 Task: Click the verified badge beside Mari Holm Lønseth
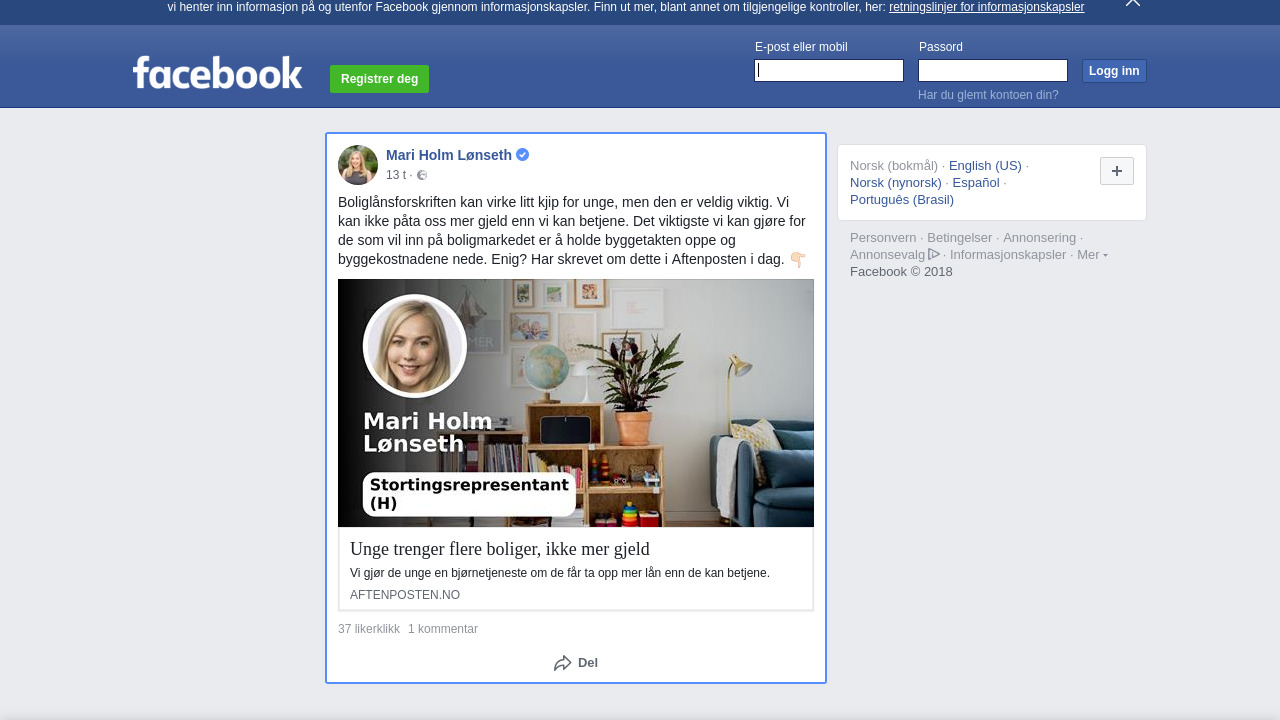522,155
